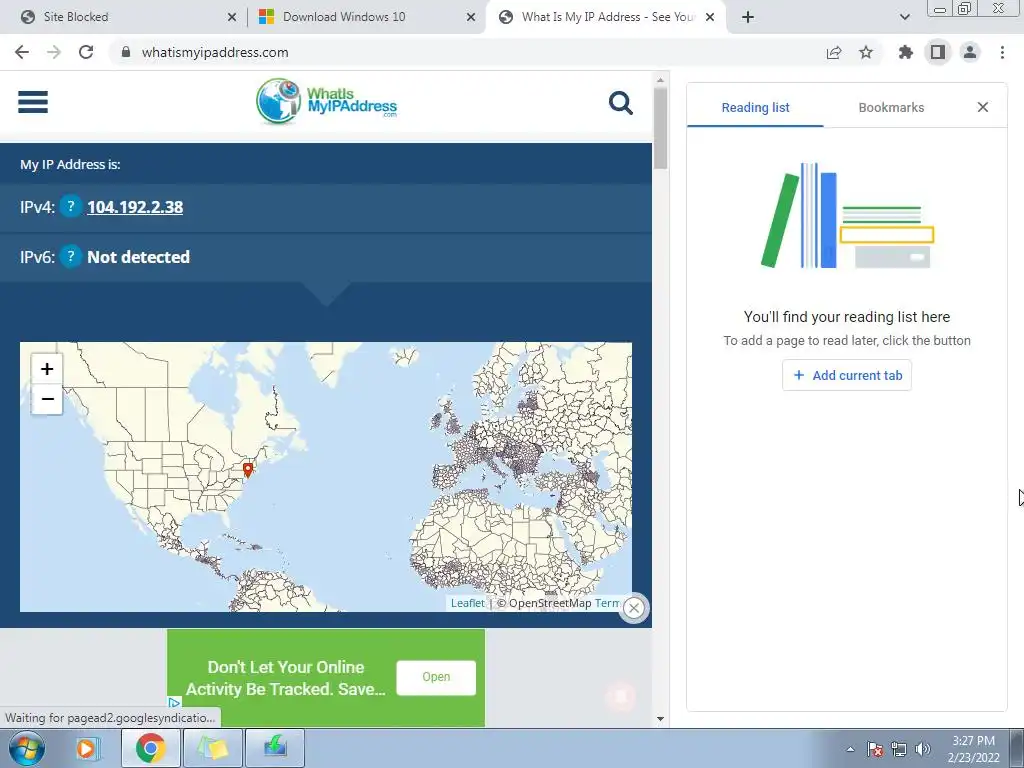Click the My IP Address is heading
Screen dimensions: 1024x768
click(x=70, y=165)
